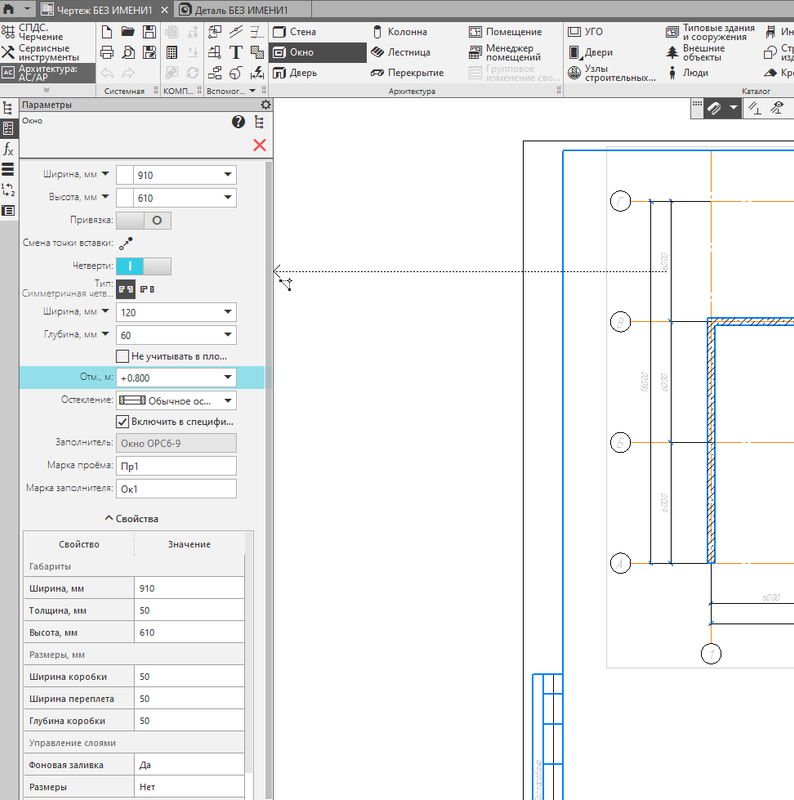Select the СПДС. Черчение toolbar set
This screenshot has width=794, height=800.
(47, 32)
